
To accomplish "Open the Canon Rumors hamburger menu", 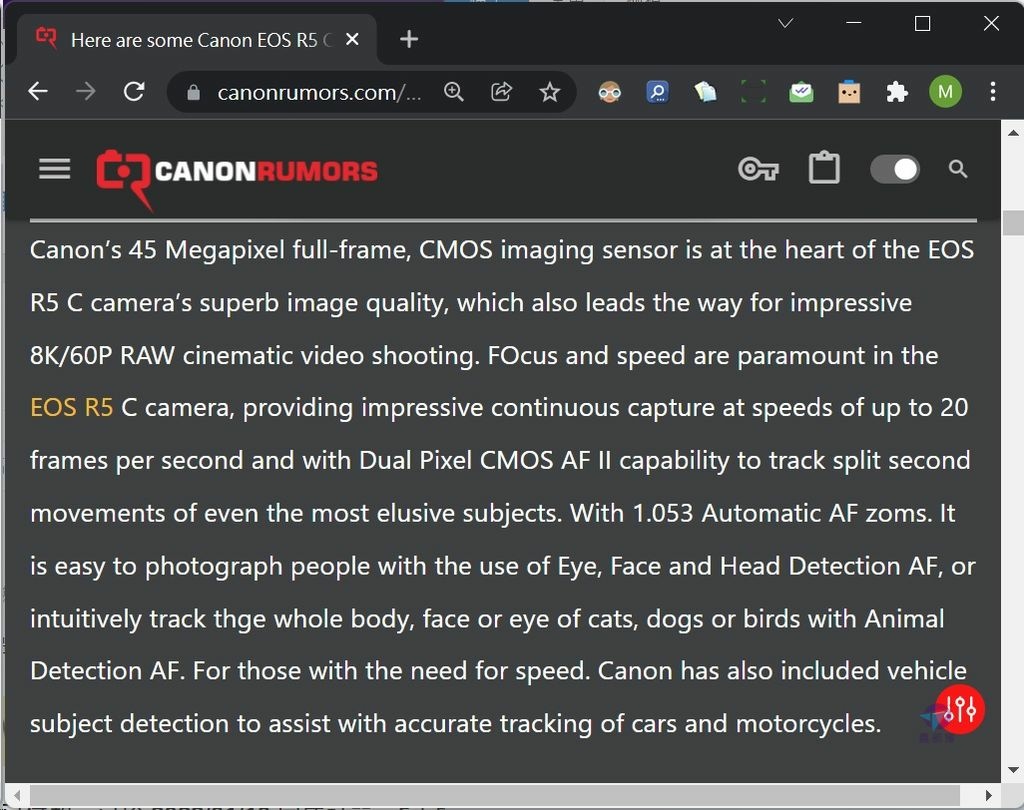I will pos(55,169).
